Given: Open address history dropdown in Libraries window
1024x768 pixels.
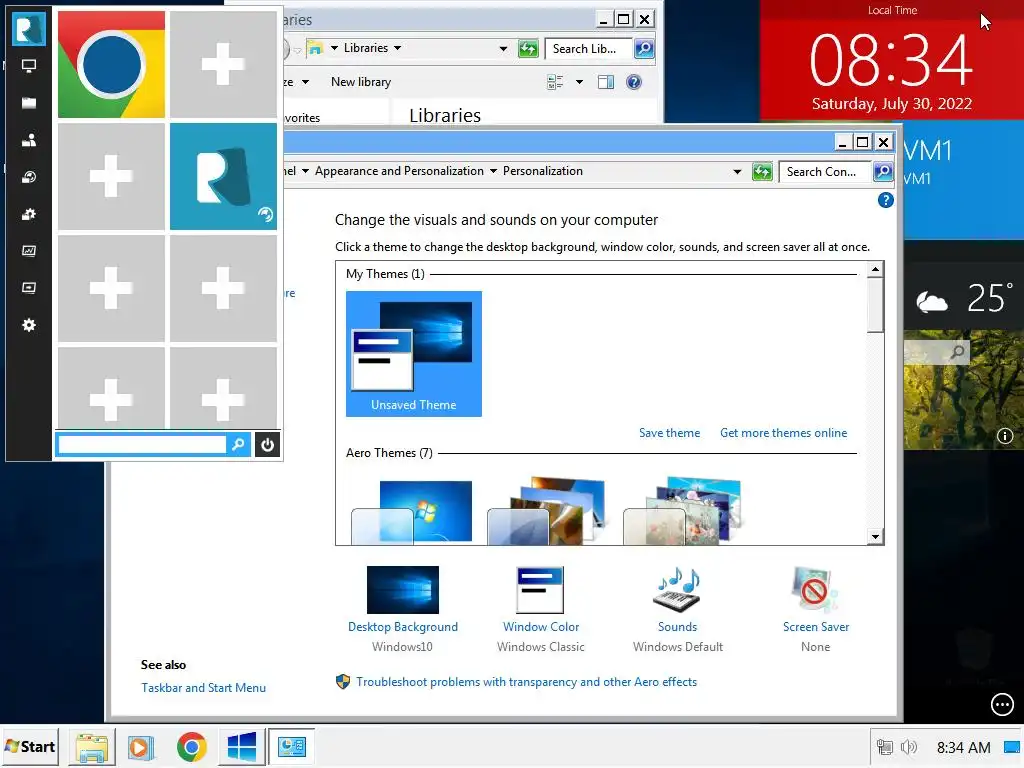Looking at the screenshot, I should (503, 48).
